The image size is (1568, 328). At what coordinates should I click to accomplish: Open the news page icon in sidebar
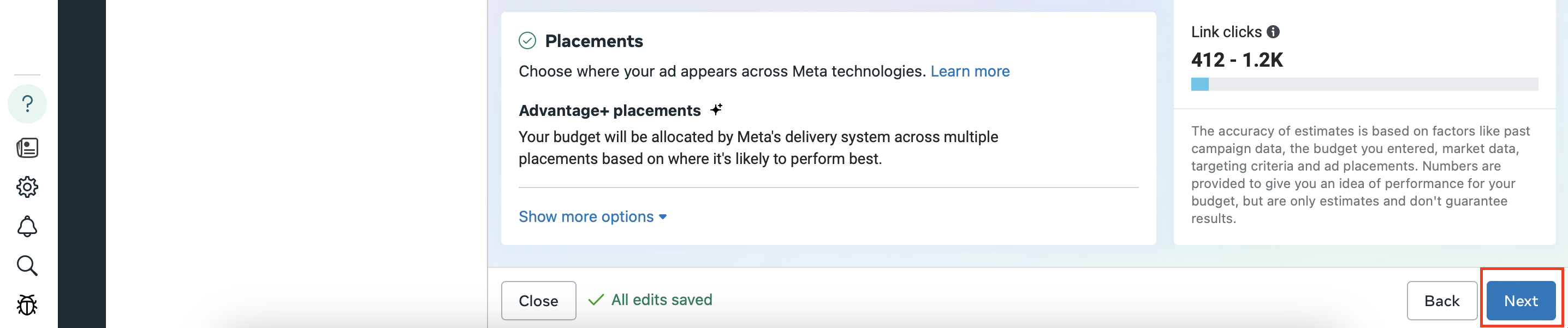[27, 148]
